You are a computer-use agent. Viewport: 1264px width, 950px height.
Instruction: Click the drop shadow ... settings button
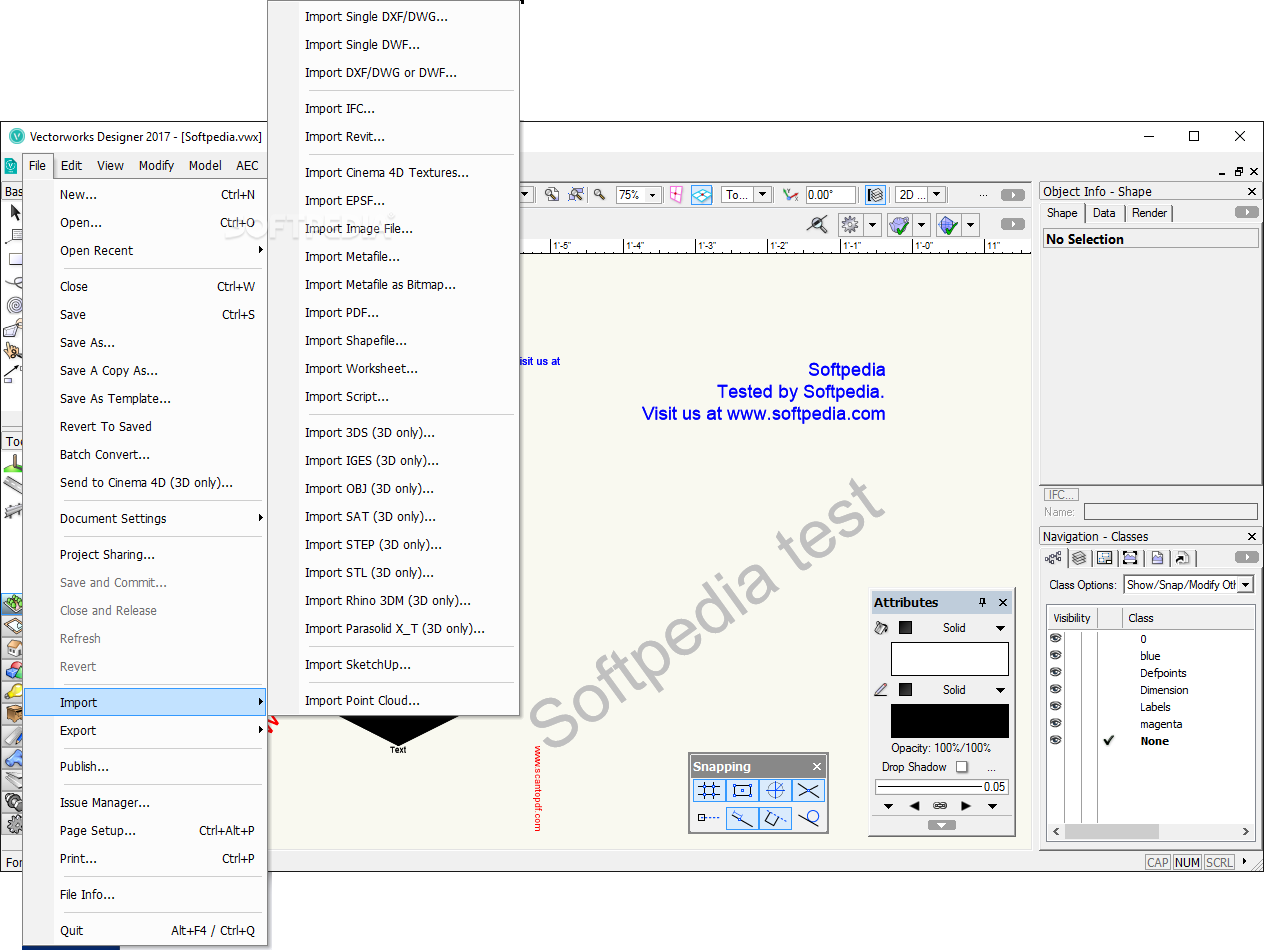(x=991, y=767)
